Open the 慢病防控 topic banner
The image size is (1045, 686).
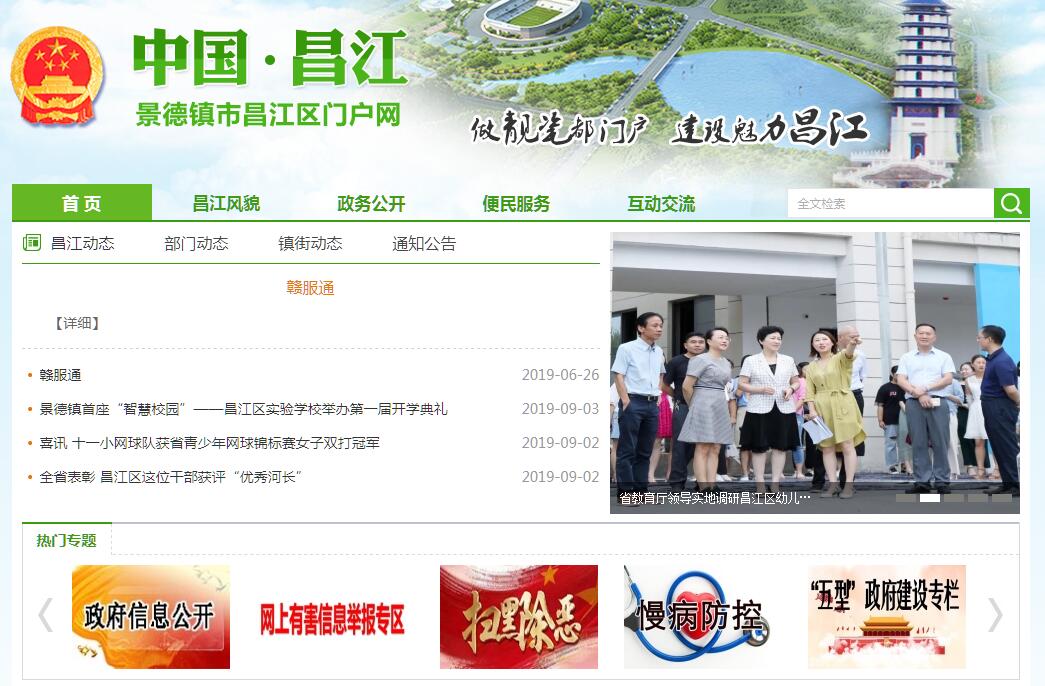[702, 617]
